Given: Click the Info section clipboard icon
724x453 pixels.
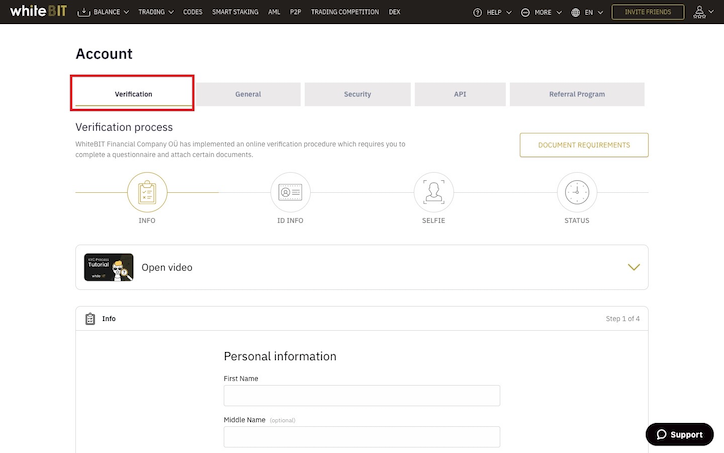Looking at the screenshot, I should pos(90,319).
